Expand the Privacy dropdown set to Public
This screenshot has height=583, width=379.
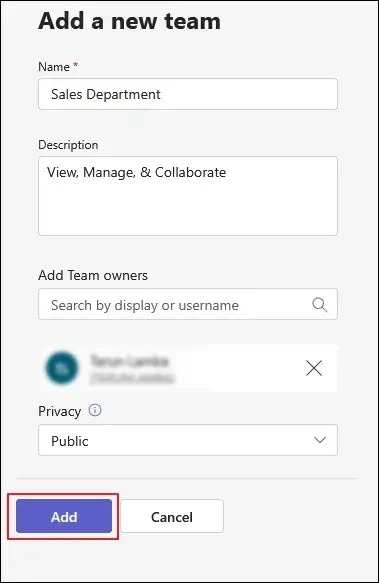click(x=188, y=440)
